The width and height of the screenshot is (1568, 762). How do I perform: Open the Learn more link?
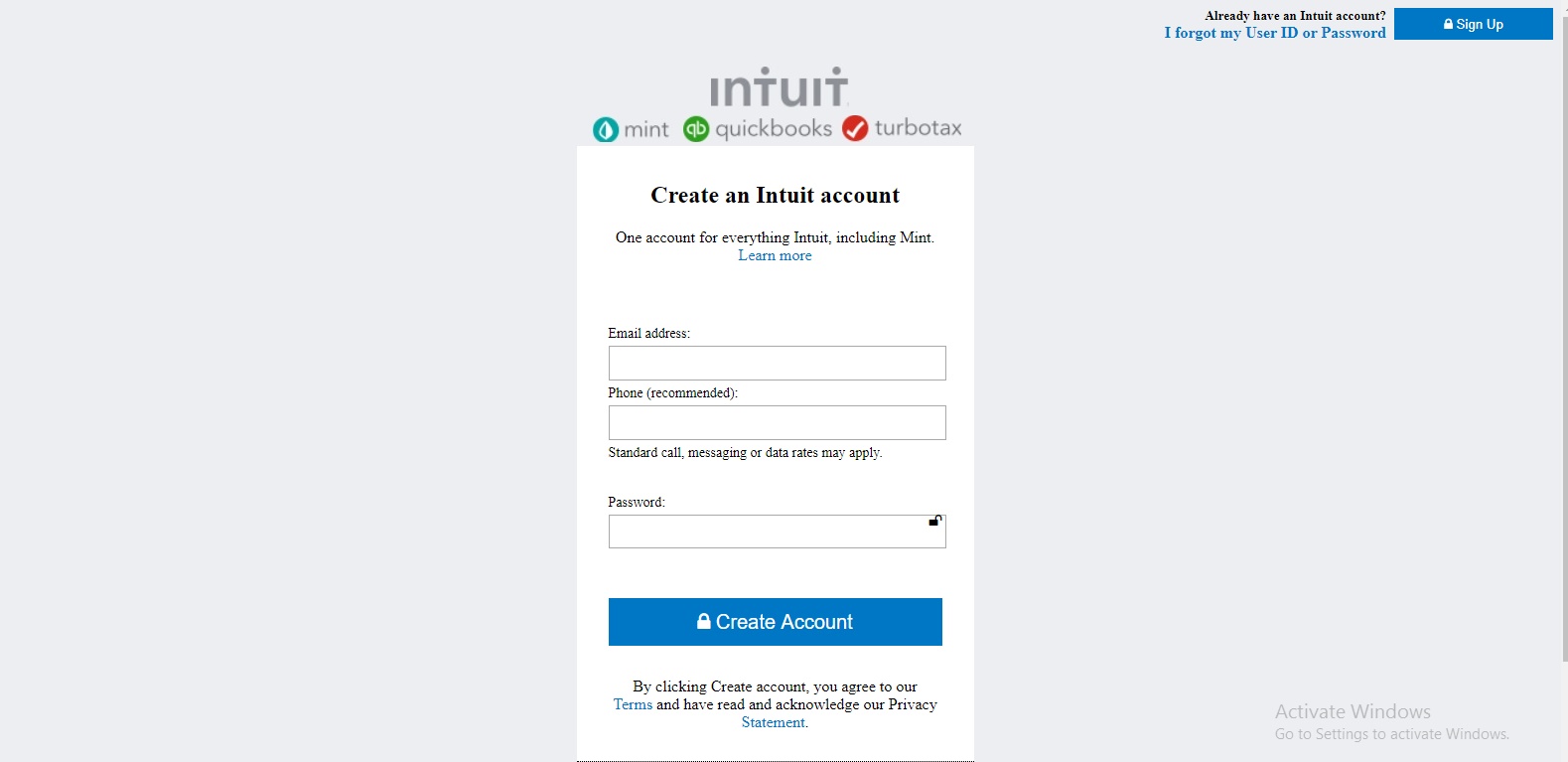pos(774,255)
